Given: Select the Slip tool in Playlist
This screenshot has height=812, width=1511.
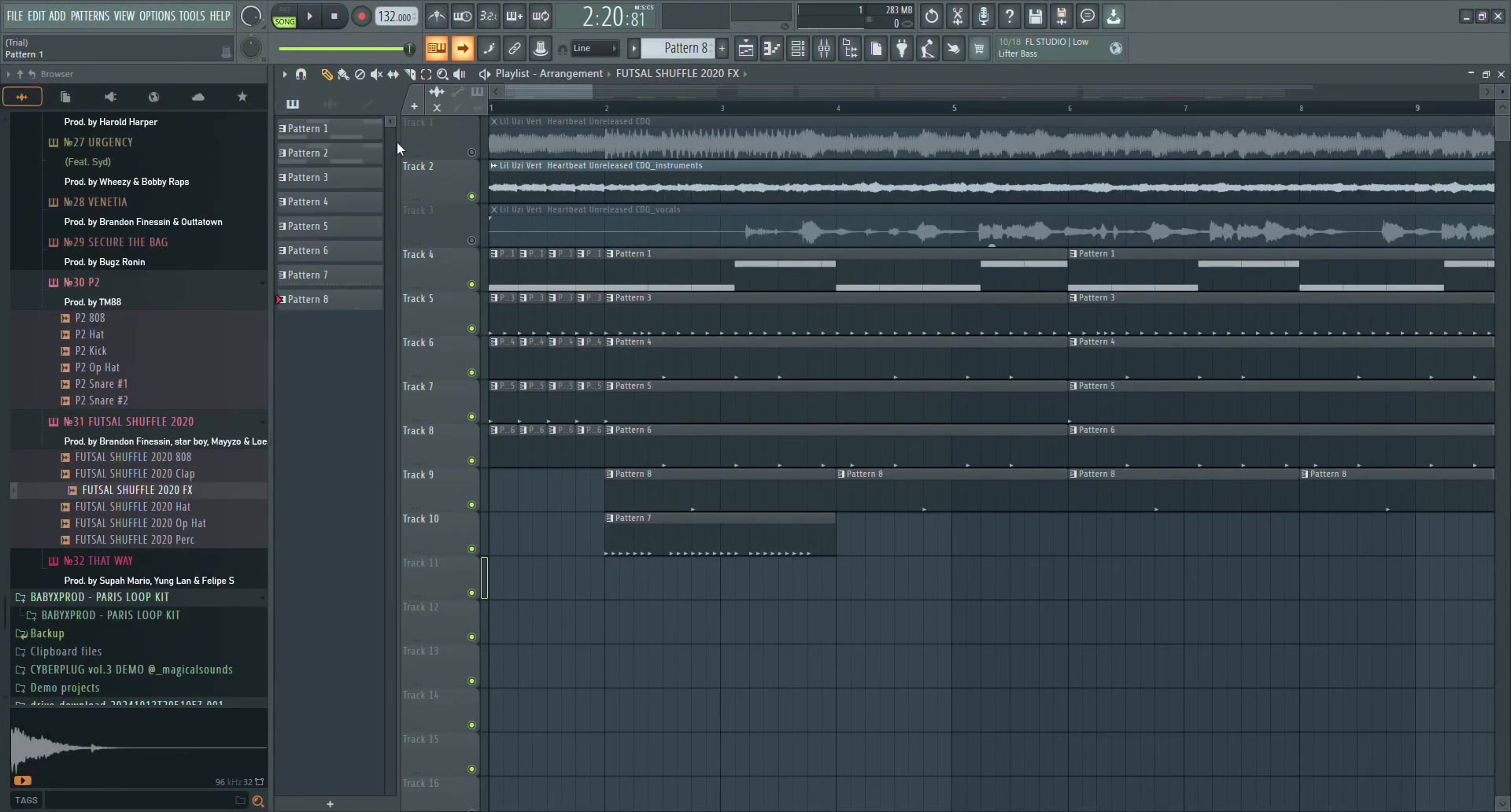Looking at the screenshot, I should coord(393,74).
